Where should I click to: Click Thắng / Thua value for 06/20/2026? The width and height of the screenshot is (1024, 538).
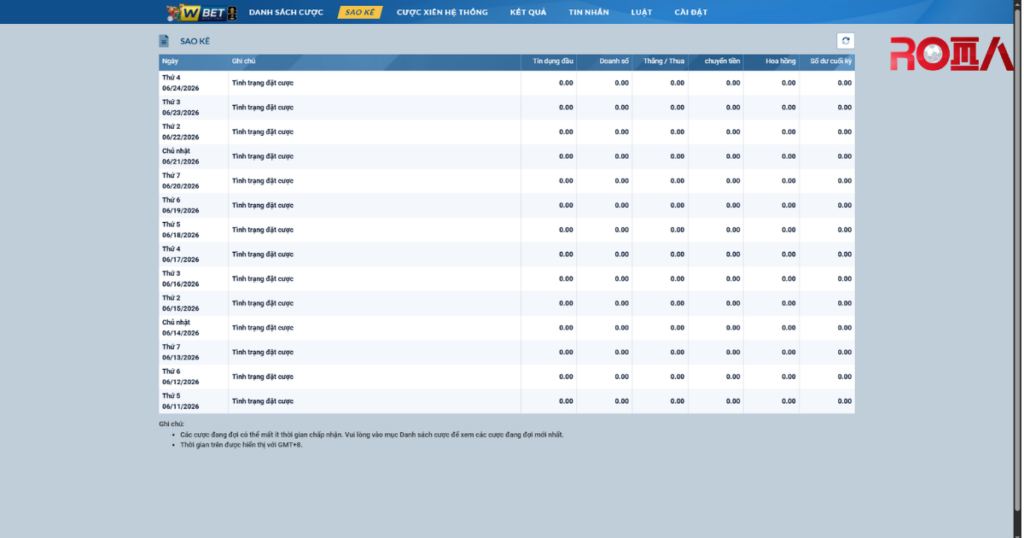[677, 181]
